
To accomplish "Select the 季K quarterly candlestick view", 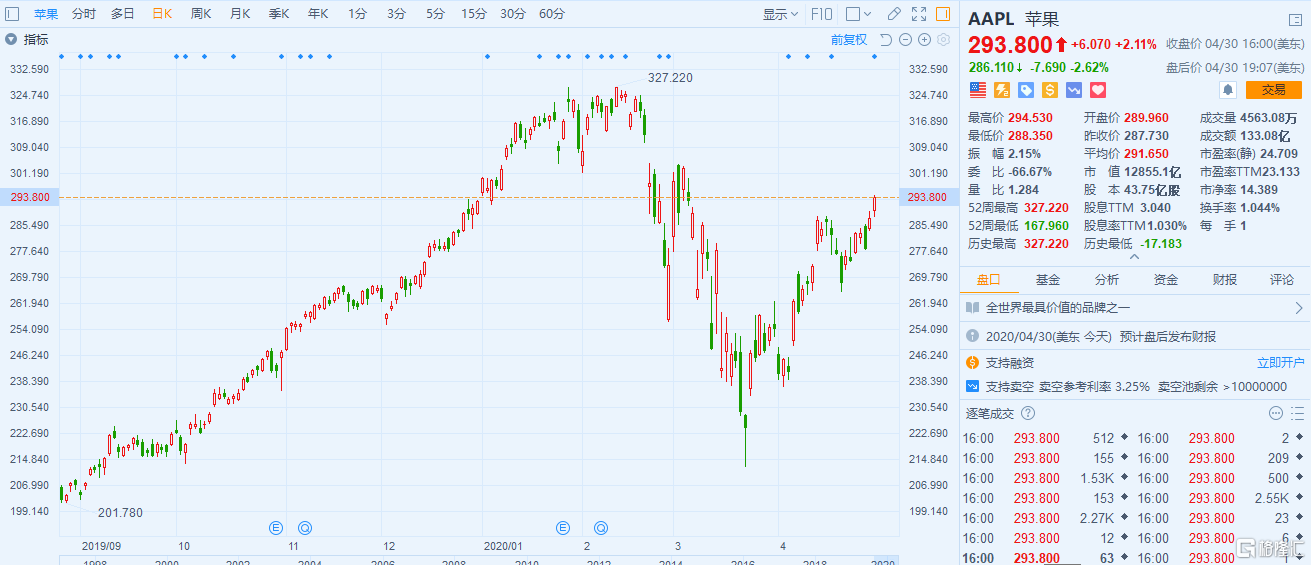I will point(279,14).
